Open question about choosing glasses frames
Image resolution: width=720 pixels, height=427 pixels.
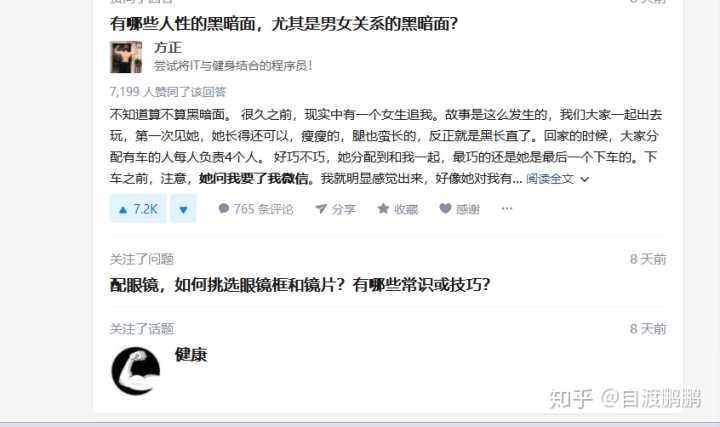(x=300, y=285)
